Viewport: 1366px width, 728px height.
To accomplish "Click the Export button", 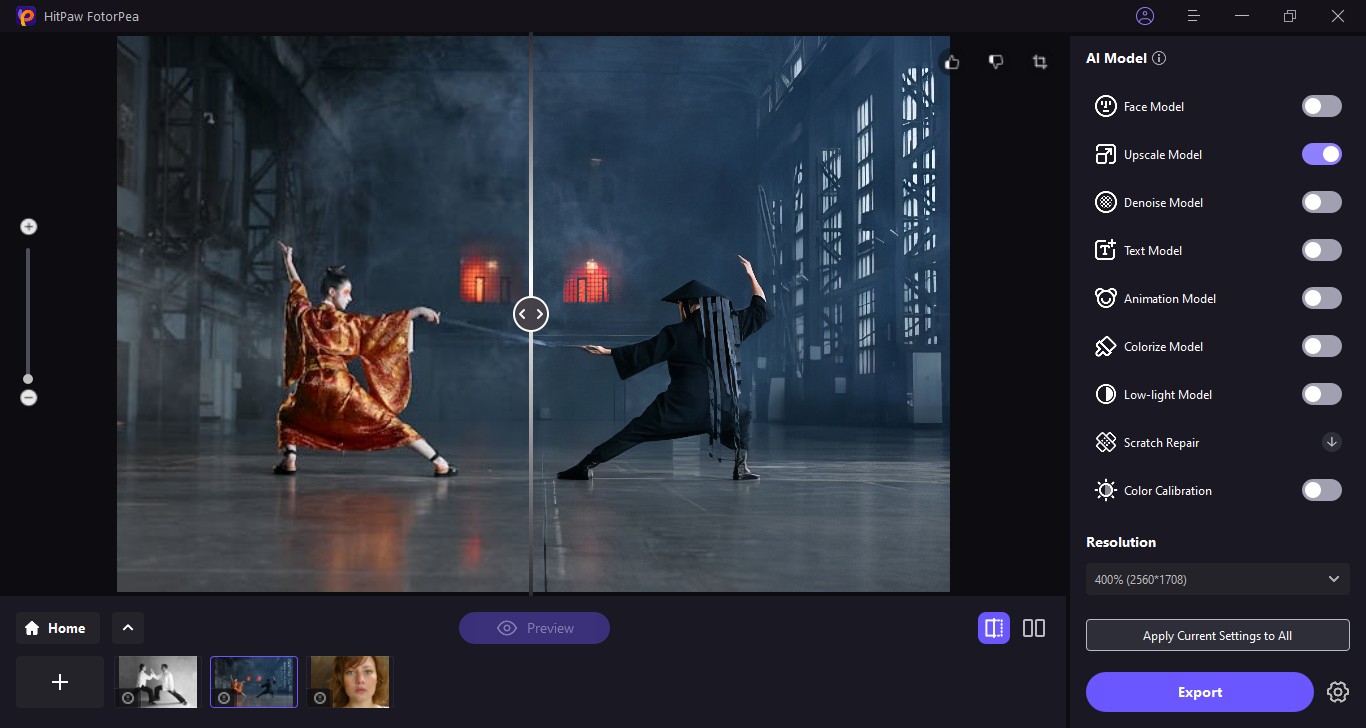I will tap(1200, 692).
